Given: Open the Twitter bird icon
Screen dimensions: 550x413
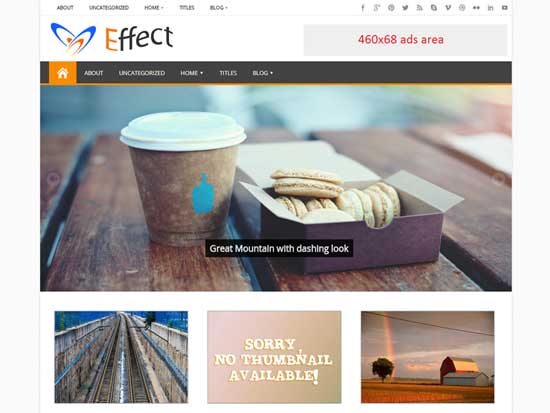Looking at the screenshot, I should click(x=405, y=8).
